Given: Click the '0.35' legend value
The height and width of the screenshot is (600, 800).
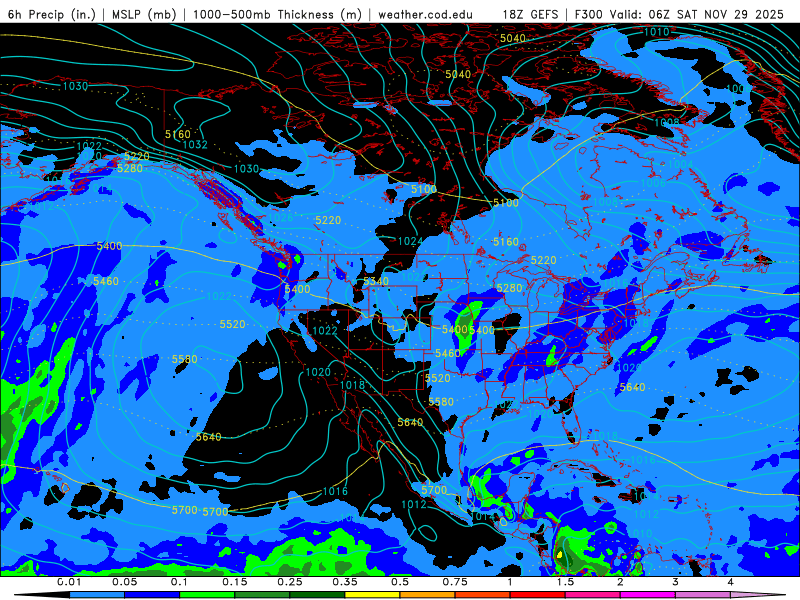Looking at the screenshot, I should [345, 582].
